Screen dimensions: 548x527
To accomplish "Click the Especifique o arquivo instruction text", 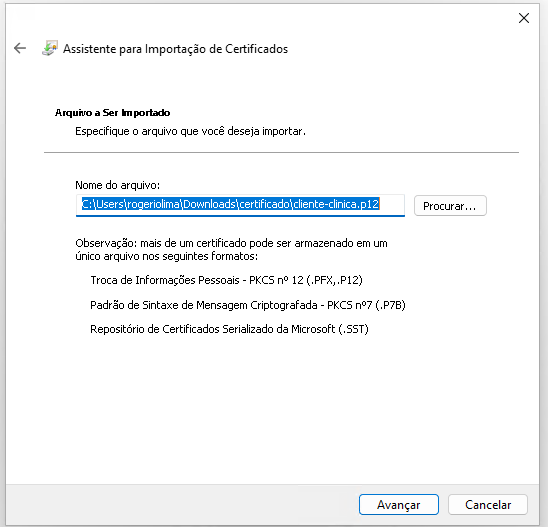I will [190, 131].
